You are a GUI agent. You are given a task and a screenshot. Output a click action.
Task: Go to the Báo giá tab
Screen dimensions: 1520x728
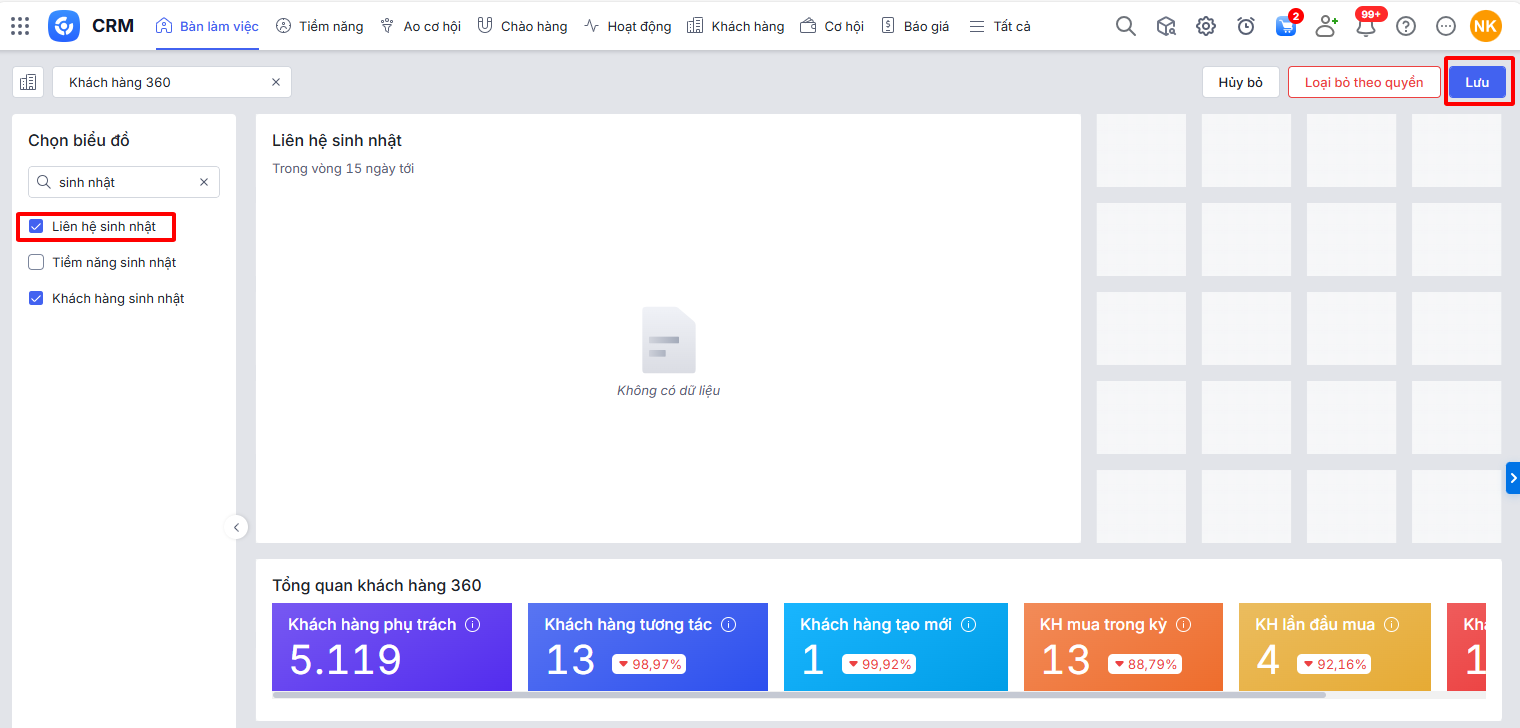915,27
